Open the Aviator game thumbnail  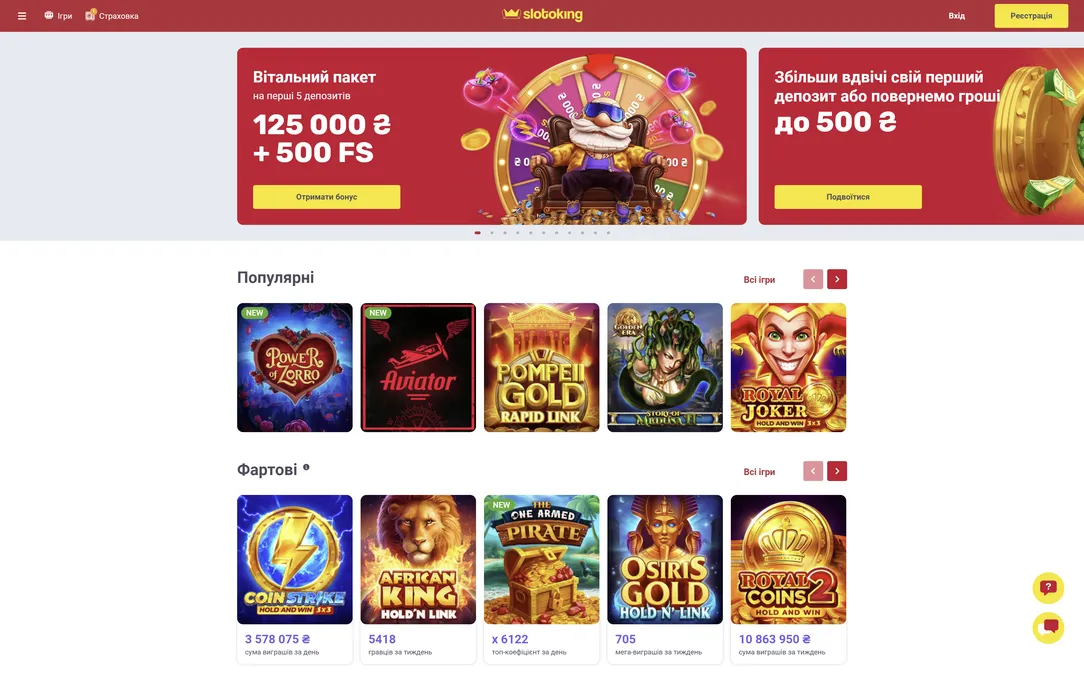pos(418,367)
